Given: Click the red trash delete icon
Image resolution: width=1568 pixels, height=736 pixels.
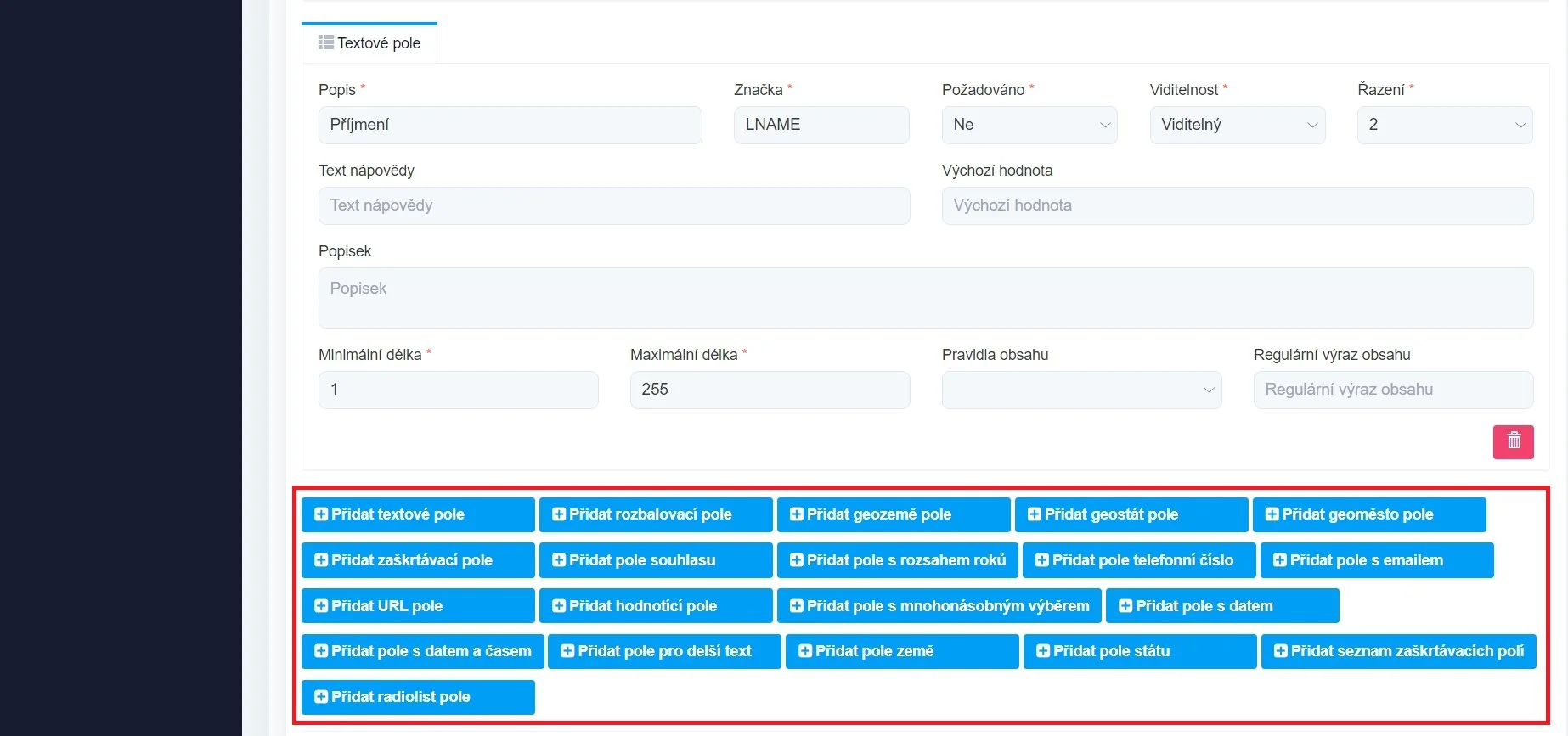Looking at the screenshot, I should [x=1513, y=441].
